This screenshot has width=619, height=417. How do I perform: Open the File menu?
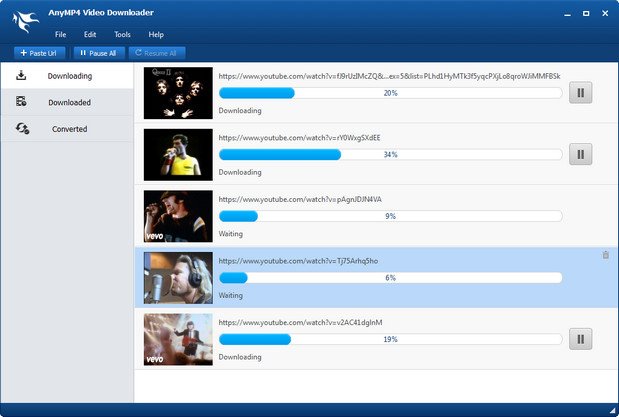(60, 34)
